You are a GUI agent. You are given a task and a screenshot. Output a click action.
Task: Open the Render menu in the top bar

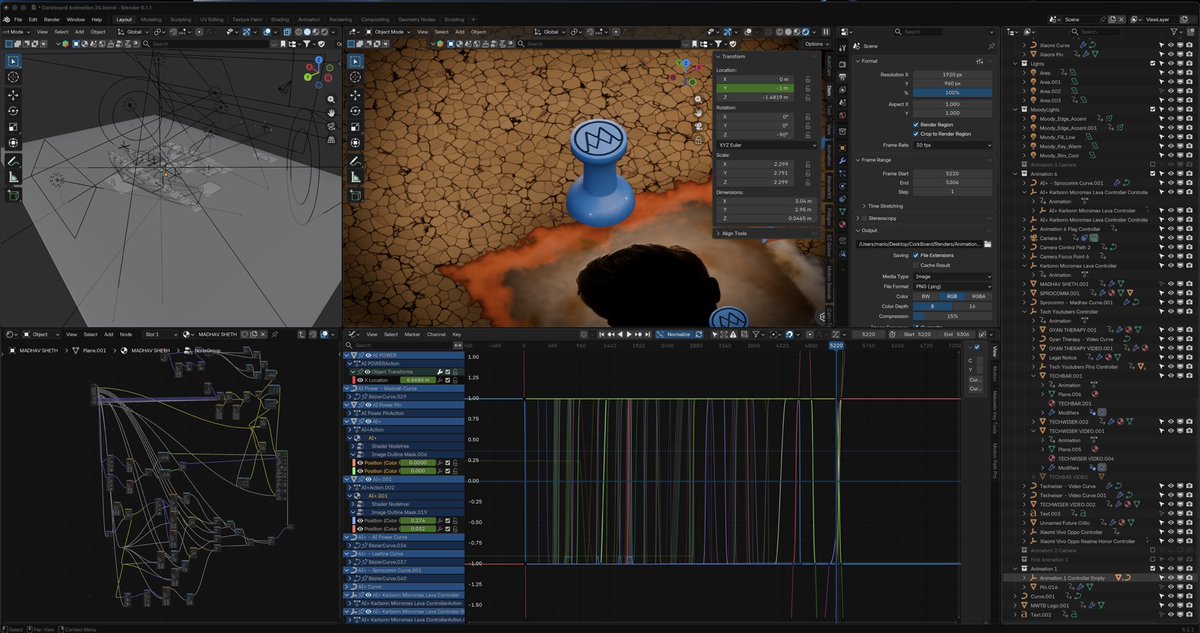(50, 19)
